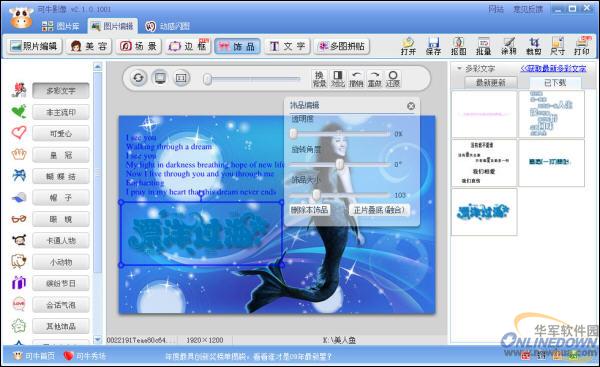Click the 打开 (open) icon

coord(408,46)
